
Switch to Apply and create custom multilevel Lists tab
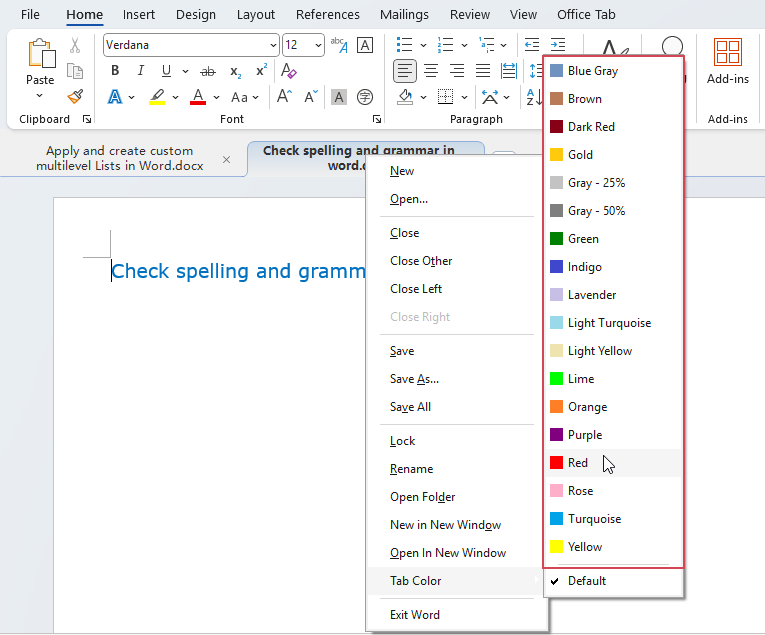coord(119,159)
